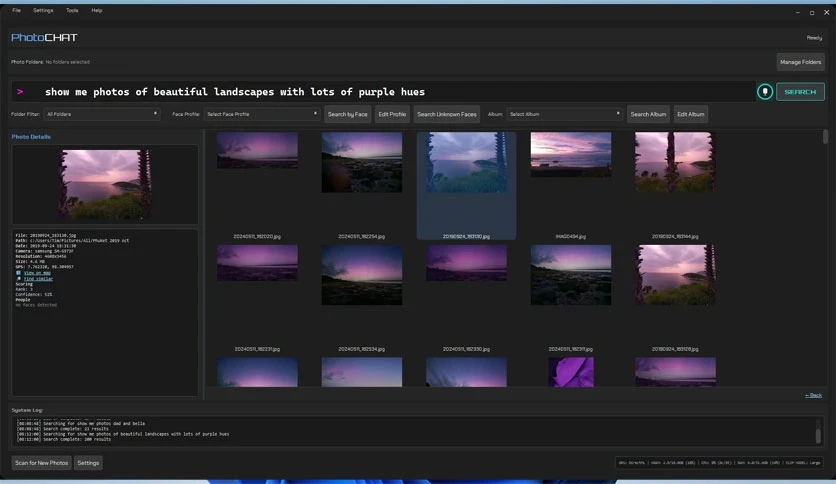Screen dimensions: 836x484
Task: Click the System Log label
Action: [x=27, y=410]
